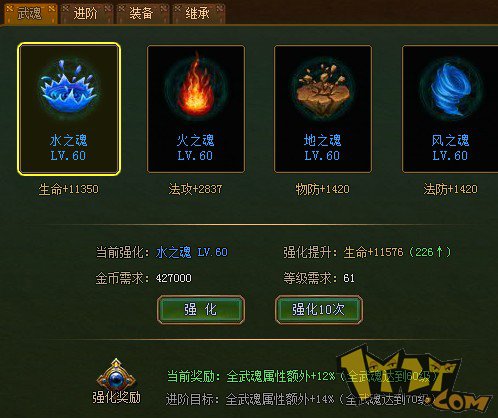Click the 进阶目标 bonus text line

pos(300,399)
